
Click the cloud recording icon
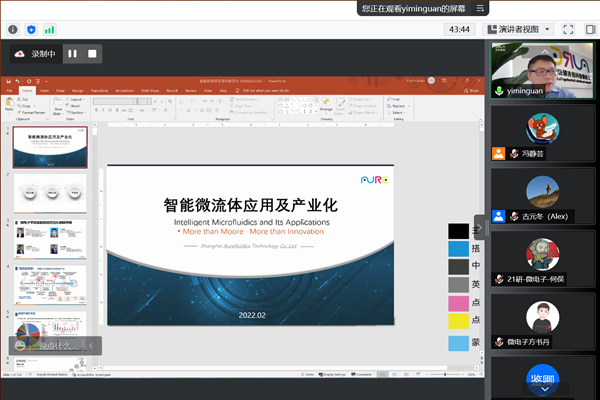pos(19,53)
